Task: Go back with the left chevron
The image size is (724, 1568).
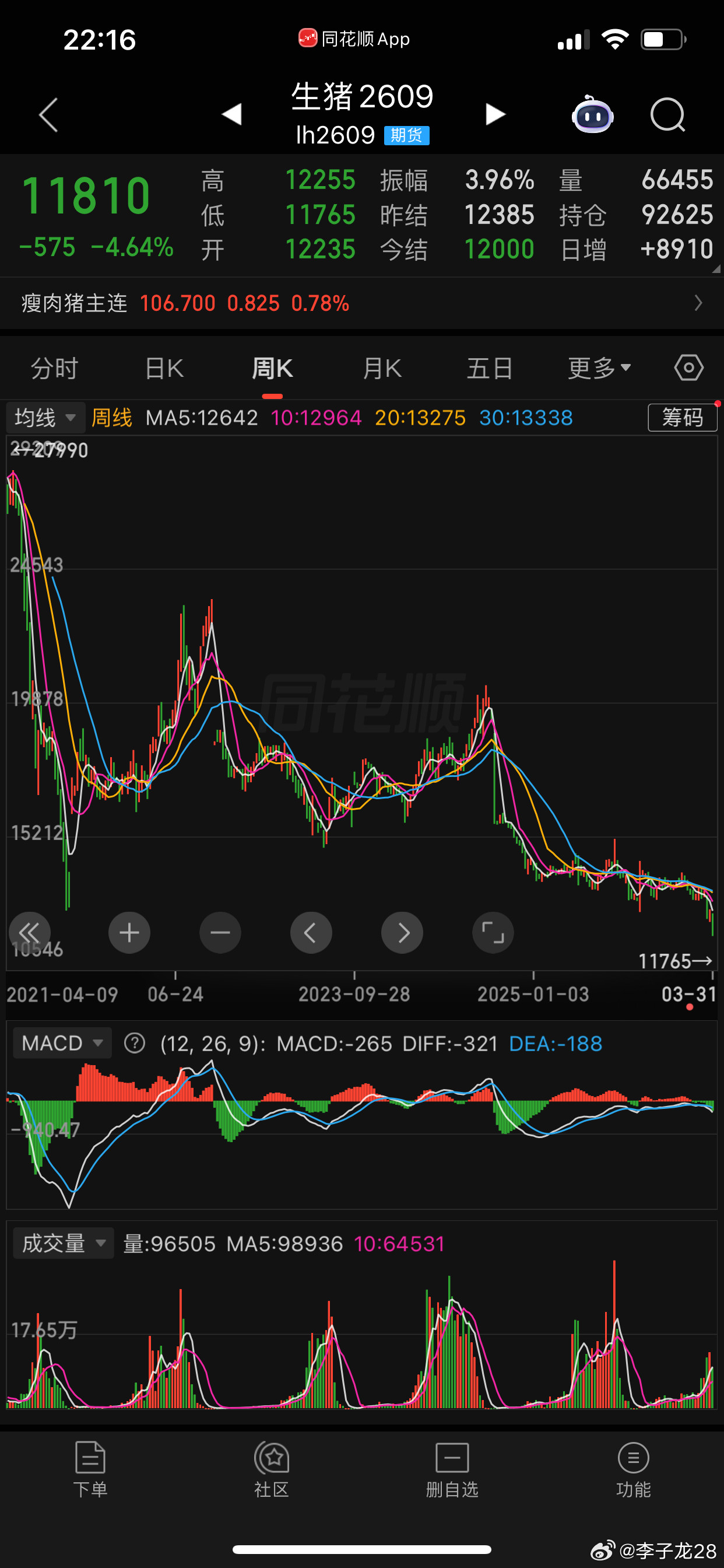Action: [48, 114]
